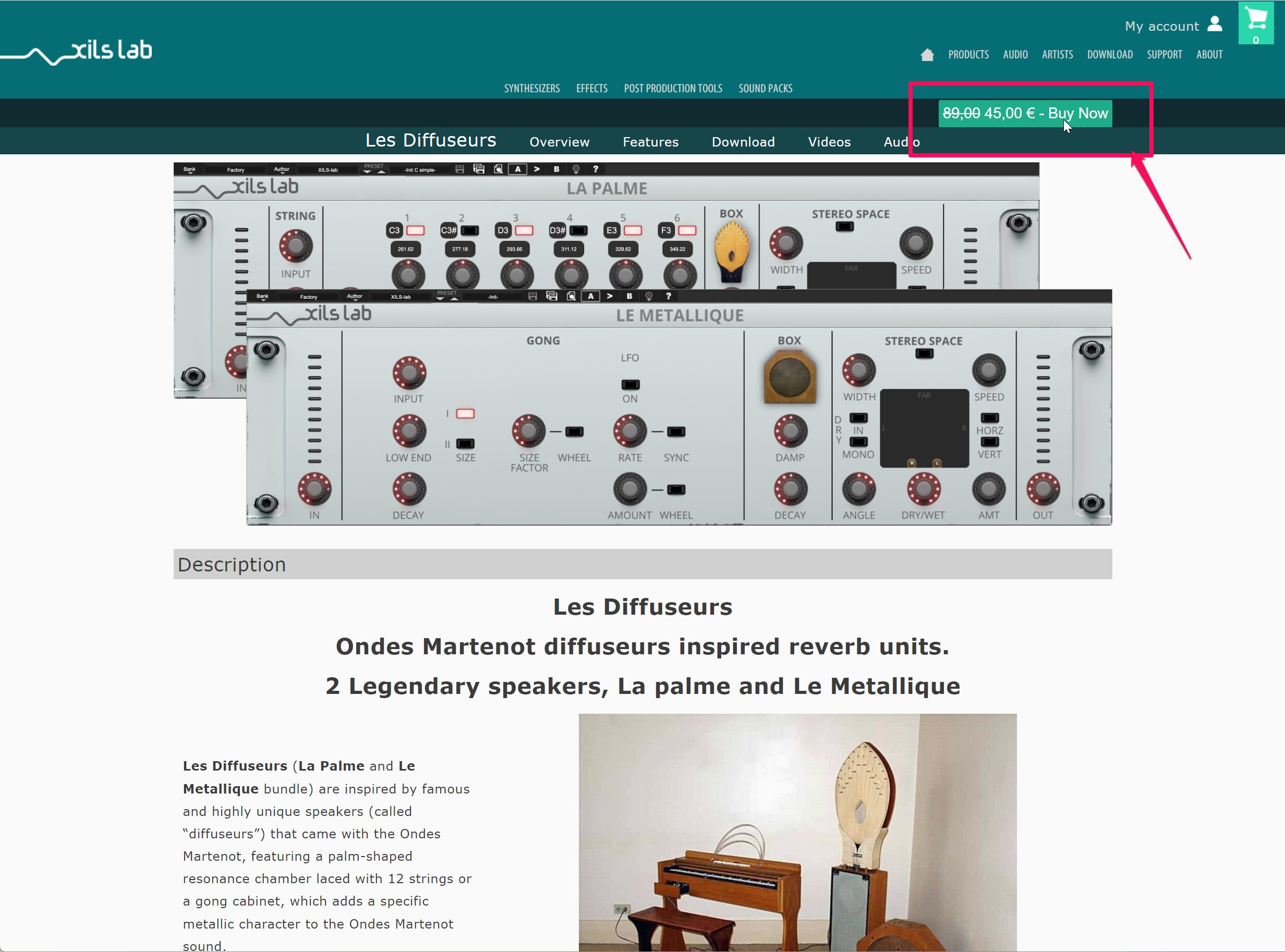Click the save-as preset icon in La Palme toolbar

pyautogui.click(x=479, y=169)
